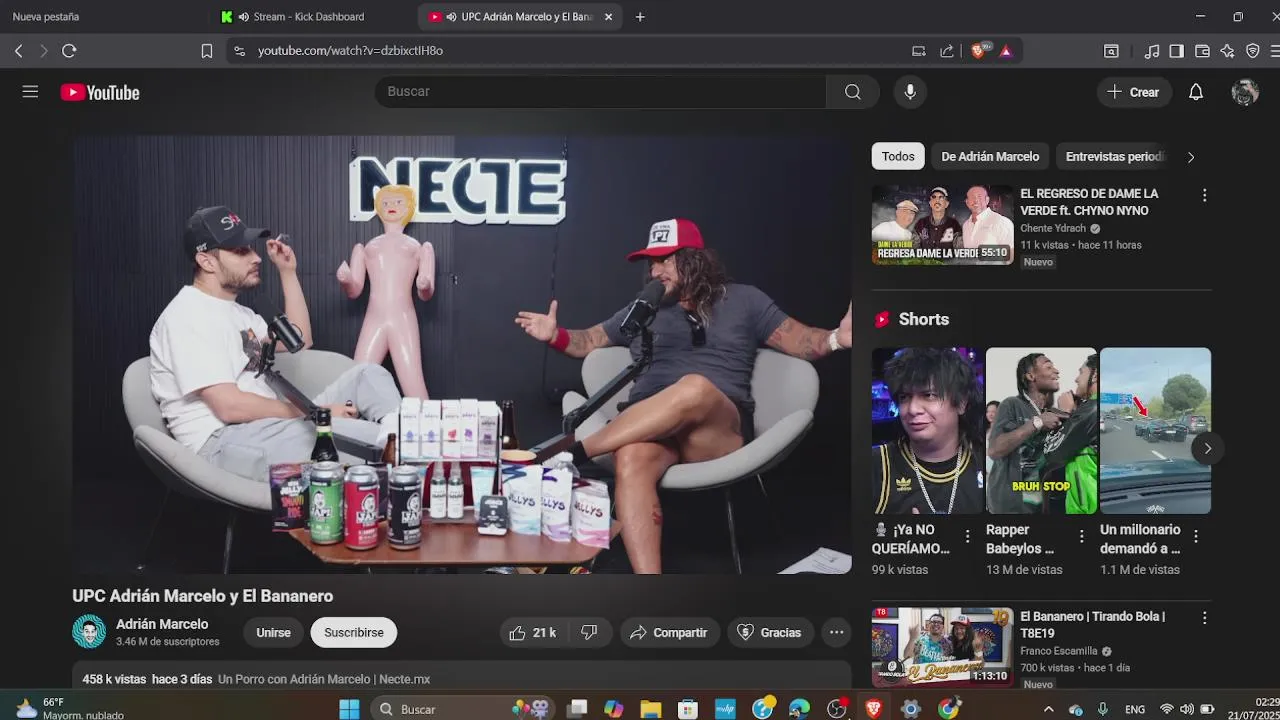
Task: Bookmark this page in the address bar
Action: (x=206, y=50)
